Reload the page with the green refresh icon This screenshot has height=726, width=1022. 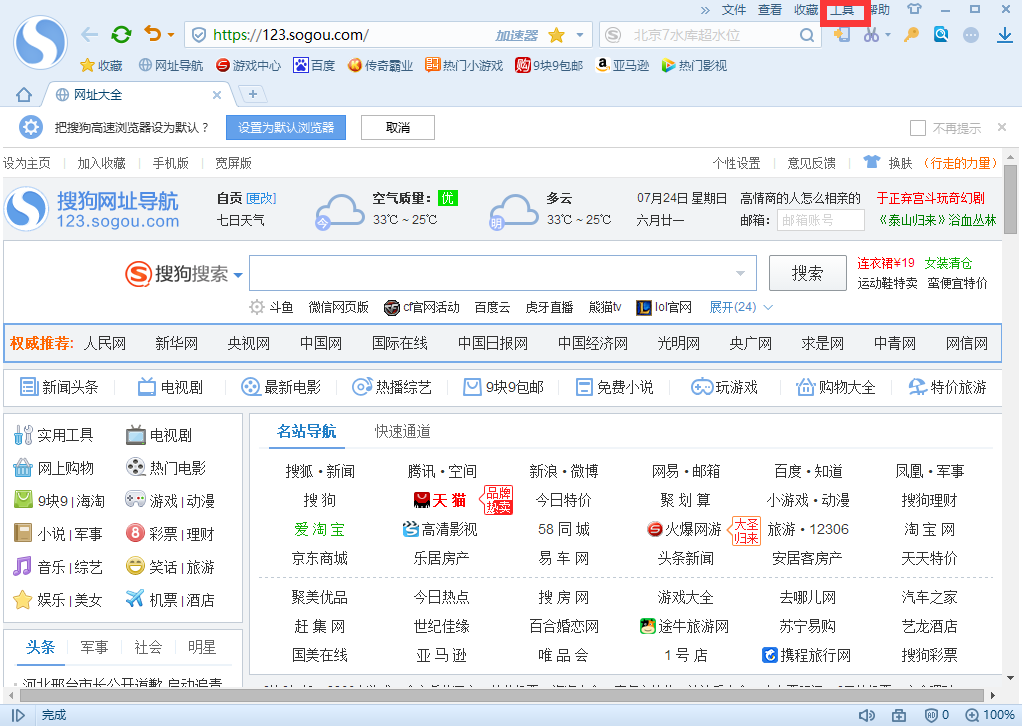pos(121,35)
